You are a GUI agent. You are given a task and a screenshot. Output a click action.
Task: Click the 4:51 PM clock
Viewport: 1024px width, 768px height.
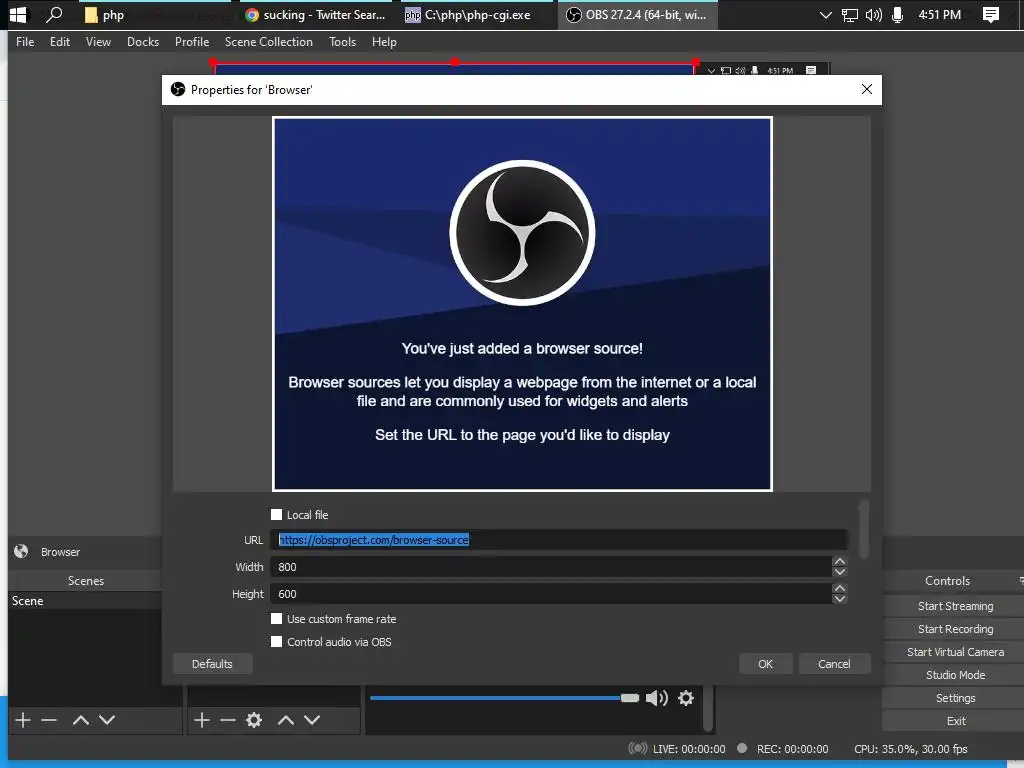coord(939,14)
